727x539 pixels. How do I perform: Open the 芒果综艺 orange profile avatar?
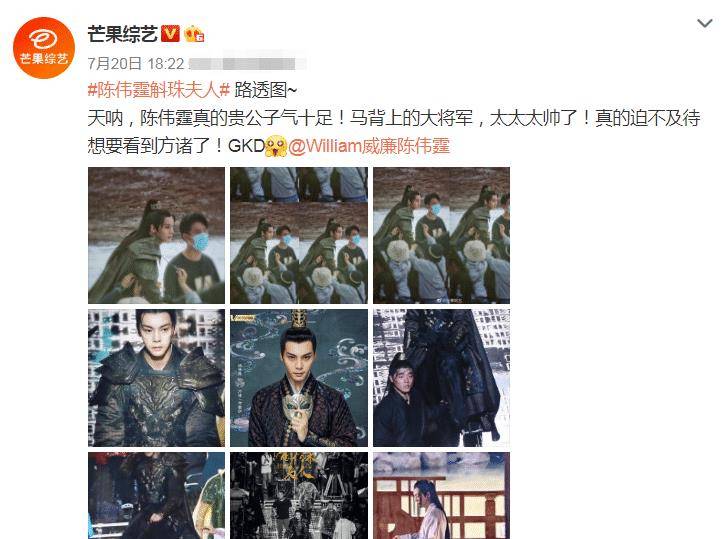(44, 48)
